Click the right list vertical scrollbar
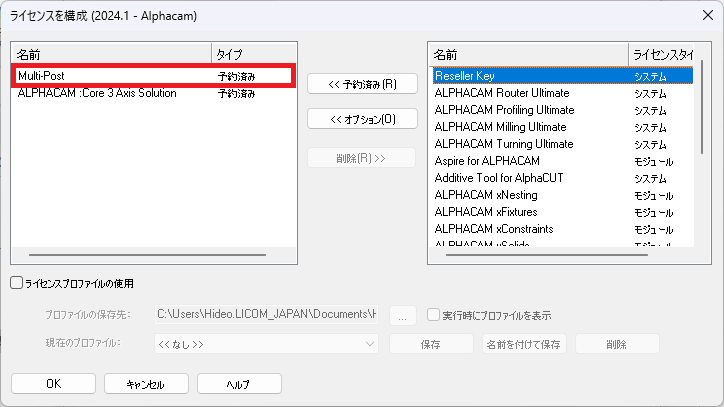 pyautogui.click(x=702, y=107)
